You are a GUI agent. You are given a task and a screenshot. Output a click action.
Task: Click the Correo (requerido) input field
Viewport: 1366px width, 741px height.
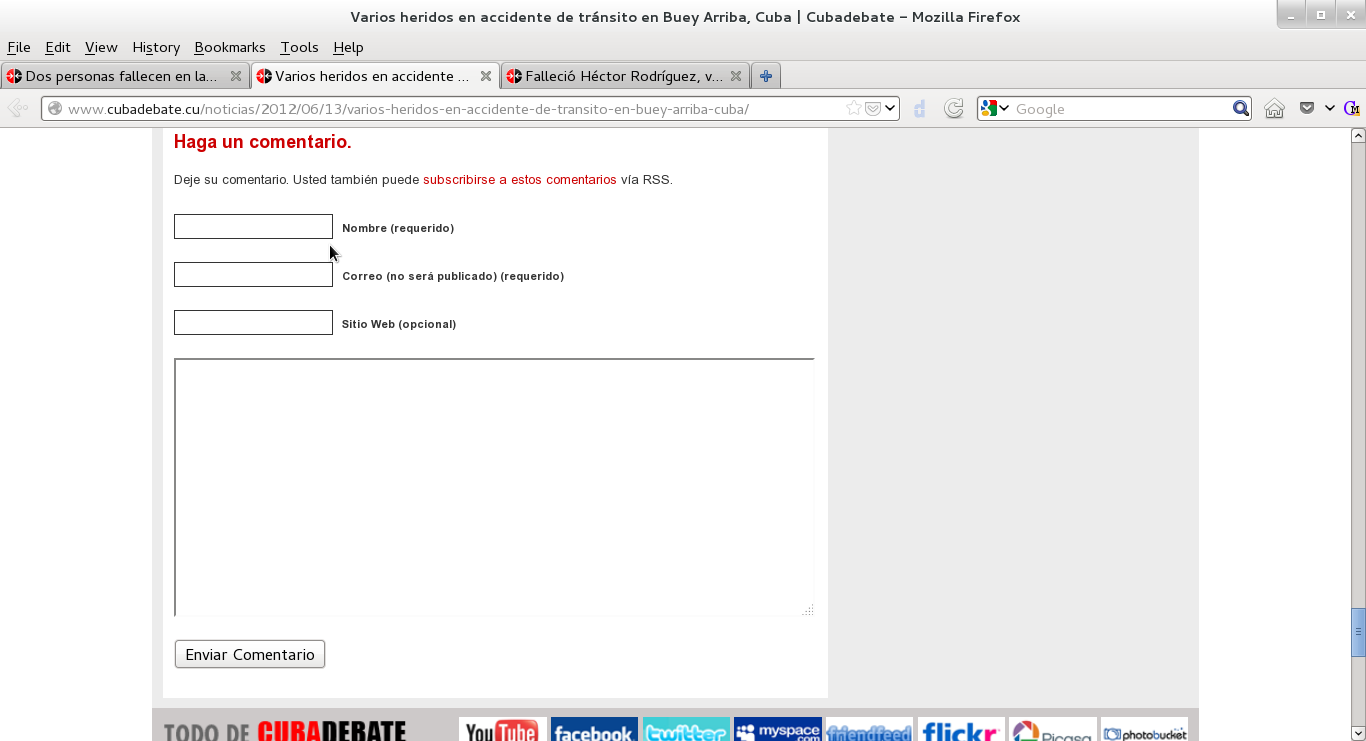tap(253, 274)
